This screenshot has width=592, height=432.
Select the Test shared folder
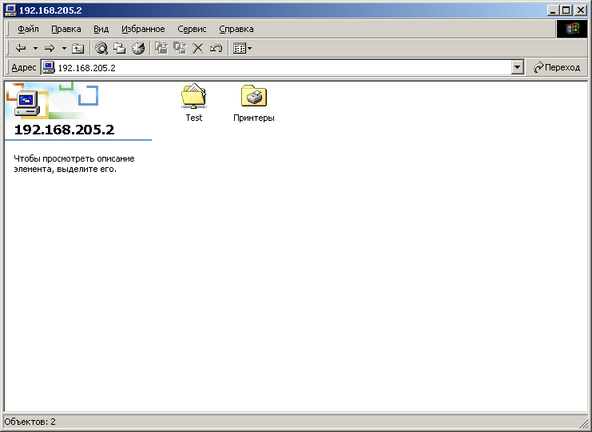coord(194,103)
